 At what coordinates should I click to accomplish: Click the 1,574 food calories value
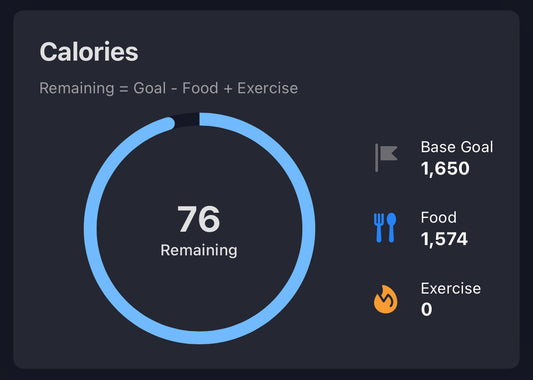coord(444,239)
